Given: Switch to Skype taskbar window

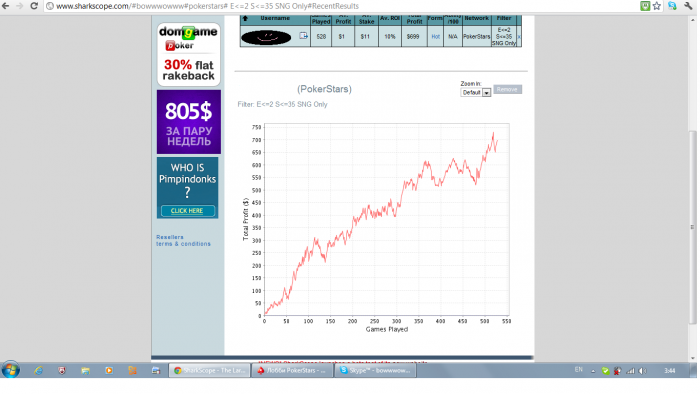Looking at the screenshot, I should pos(375,370).
